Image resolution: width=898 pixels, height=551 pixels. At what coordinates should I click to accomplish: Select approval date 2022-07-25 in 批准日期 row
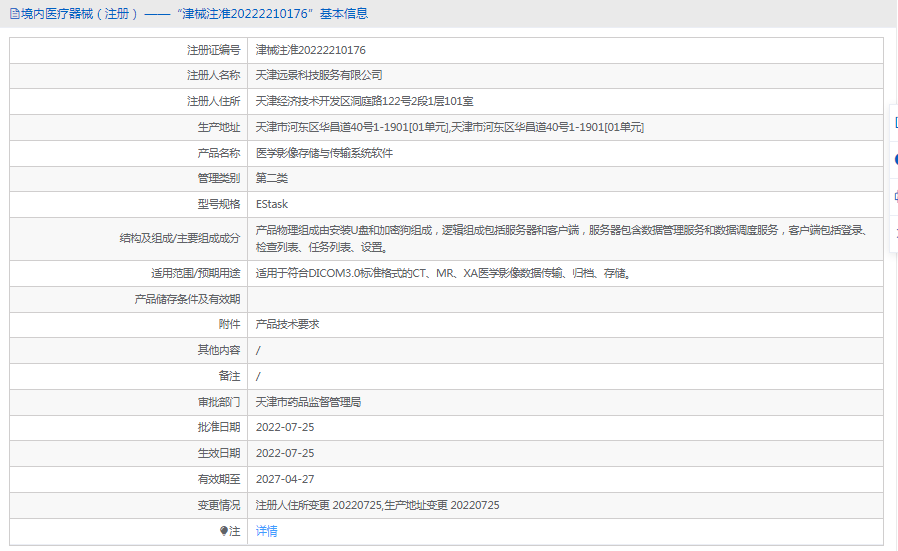coord(285,427)
